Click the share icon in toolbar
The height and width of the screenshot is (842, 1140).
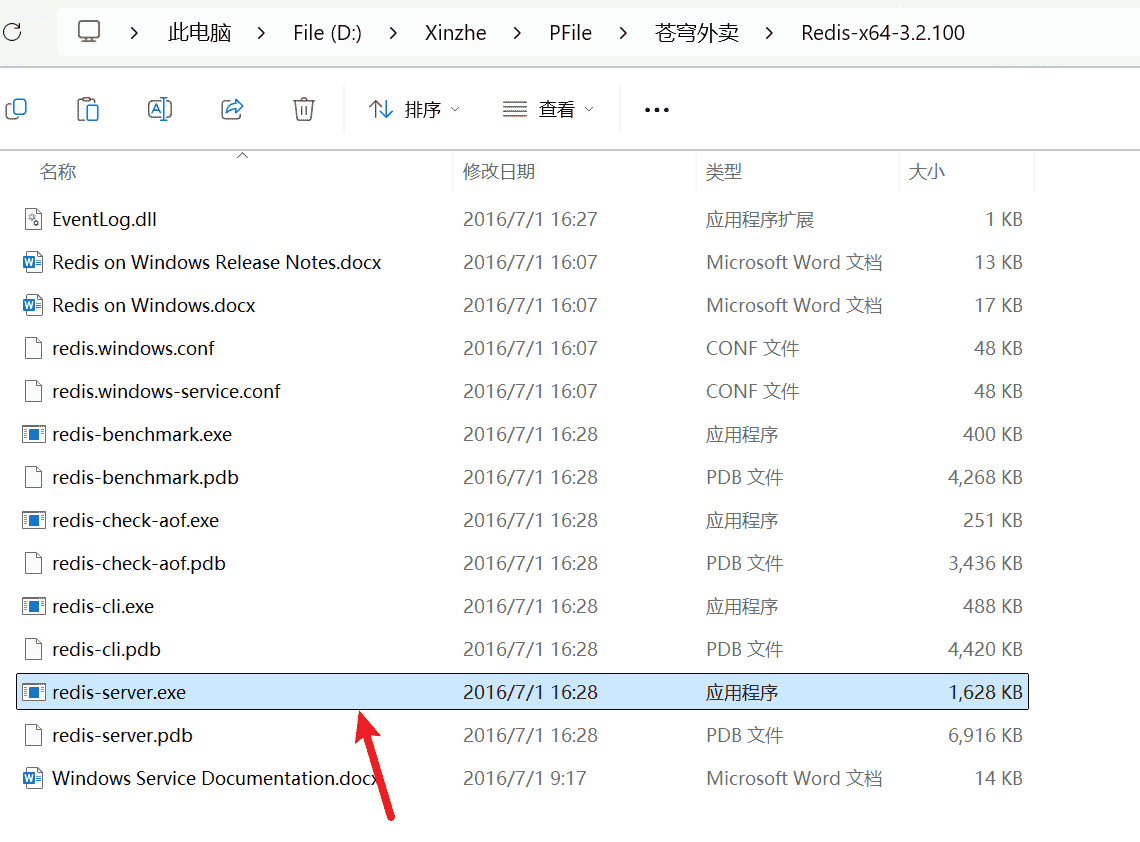point(232,109)
